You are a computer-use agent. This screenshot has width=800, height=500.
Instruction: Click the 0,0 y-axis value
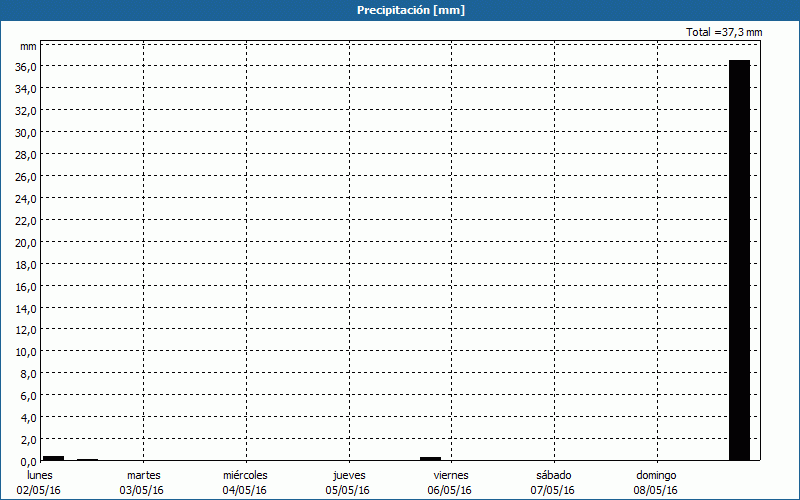(x=29, y=461)
